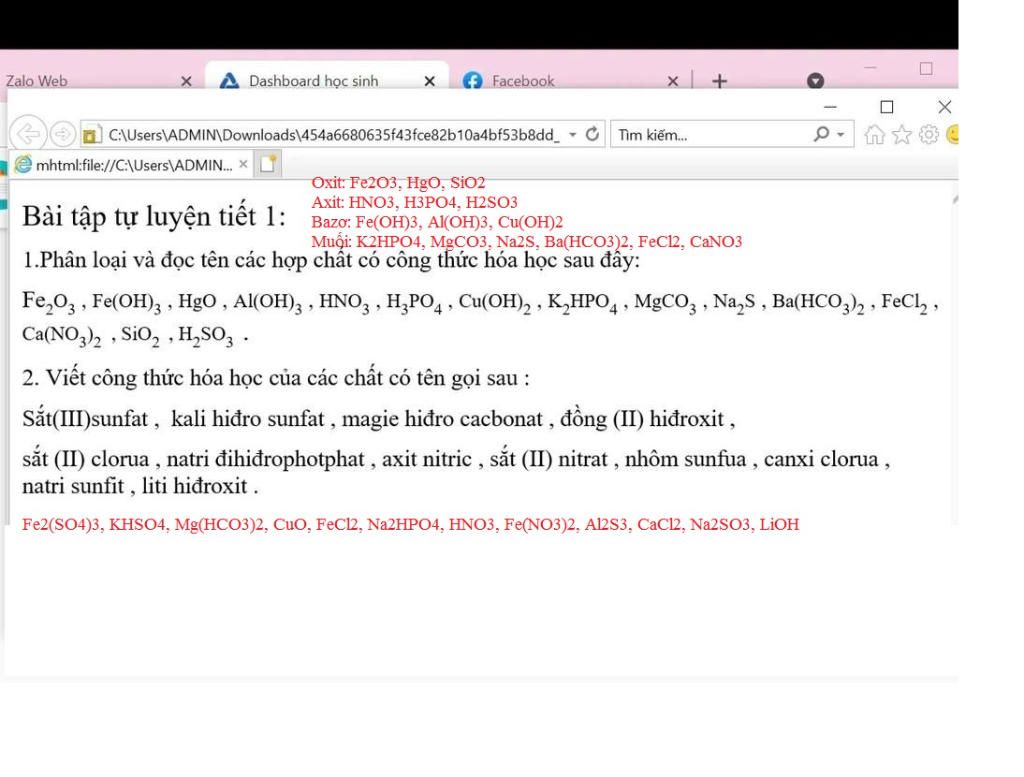Close the Internet Explorer window
The image size is (1024, 777).
click(x=944, y=106)
